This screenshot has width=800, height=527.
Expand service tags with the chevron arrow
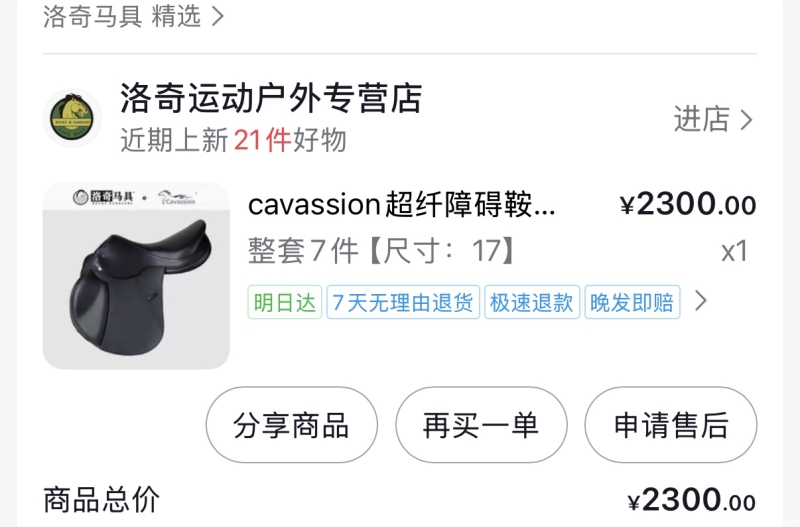701,301
